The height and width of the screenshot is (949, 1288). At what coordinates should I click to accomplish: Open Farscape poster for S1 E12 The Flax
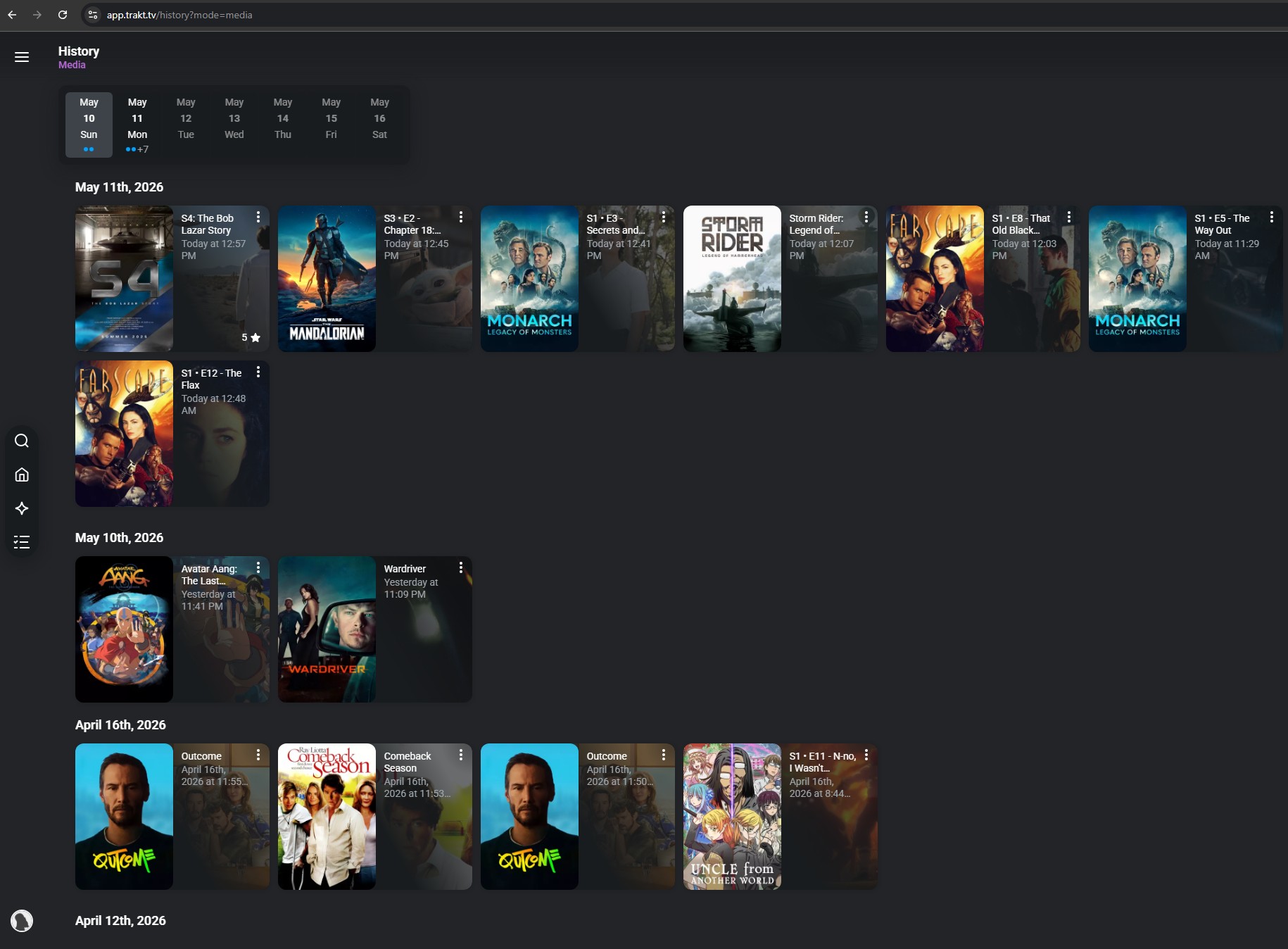coord(124,434)
